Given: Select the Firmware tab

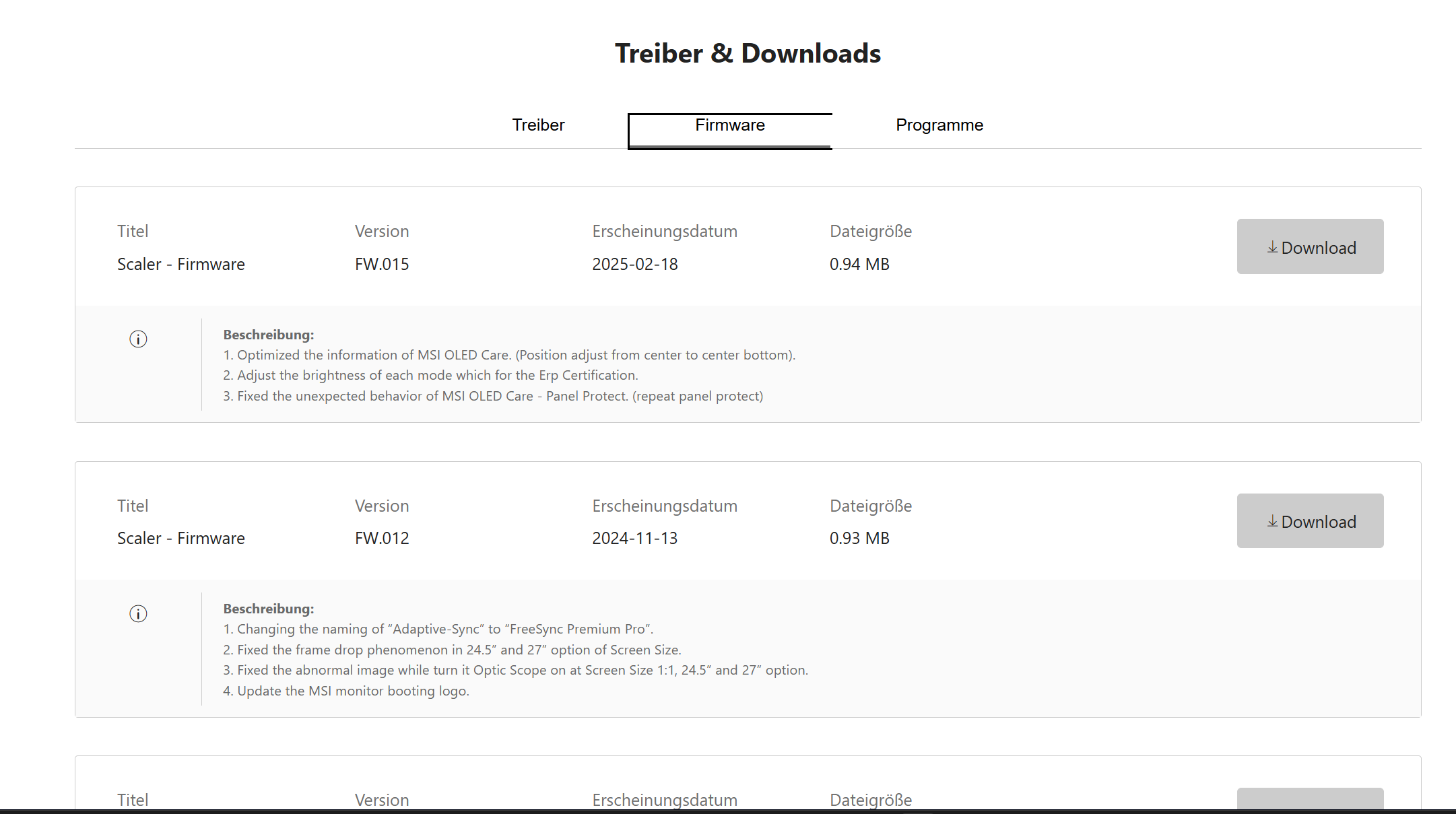Looking at the screenshot, I should (729, 126).
